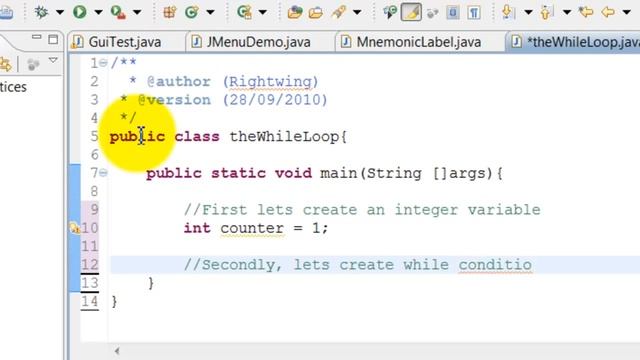Click the open folder search icon
The width and height of the screenshot is (640, 360).
(316, 13)
